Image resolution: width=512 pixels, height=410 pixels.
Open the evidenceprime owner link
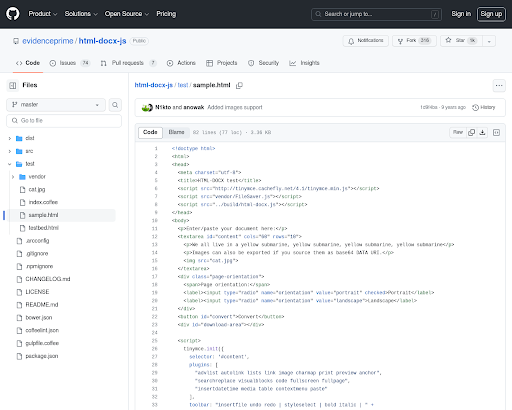[x=48, y=41]
